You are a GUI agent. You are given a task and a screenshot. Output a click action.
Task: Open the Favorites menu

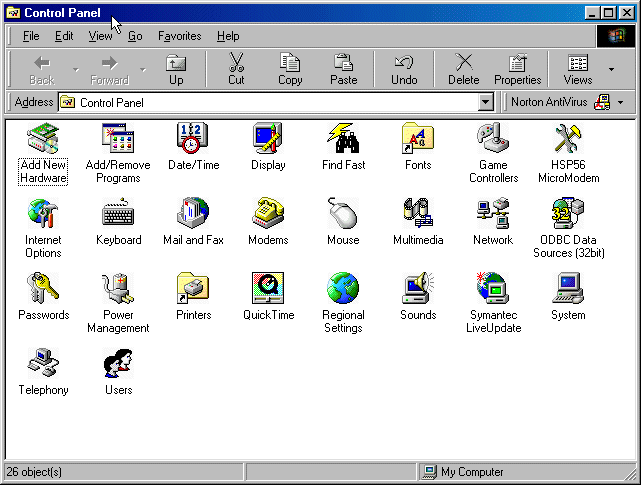click(x=179, y=36)
